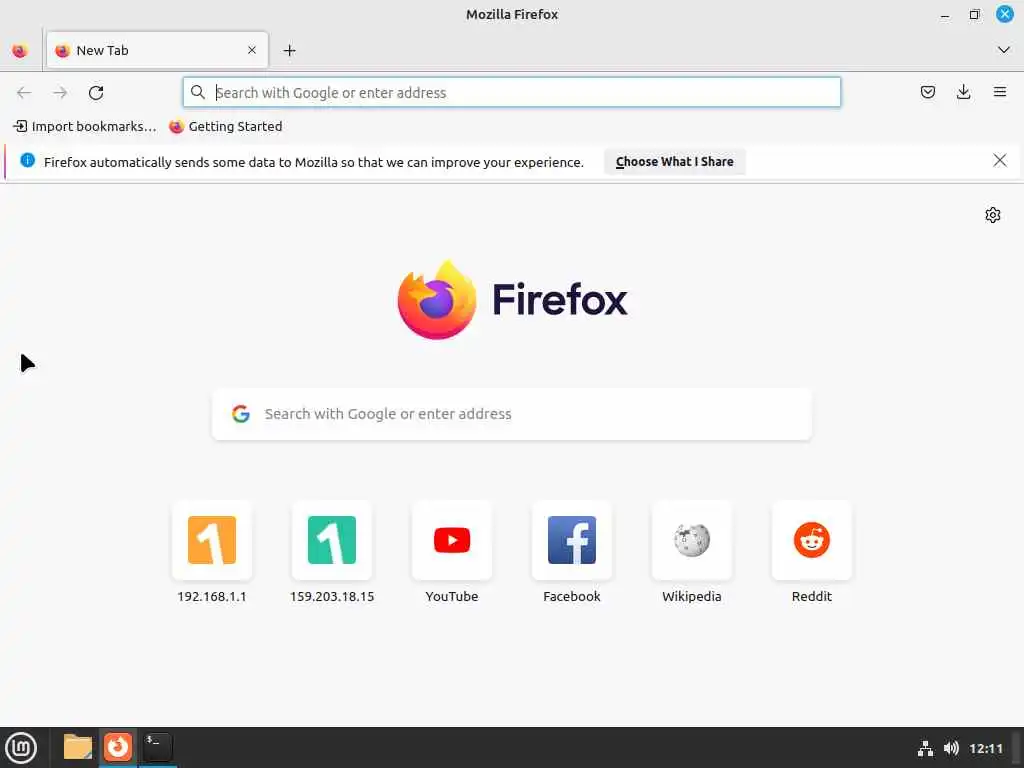1024x768 pixels.
Task: Focus the center Google search box
Action: pos(512,414)
